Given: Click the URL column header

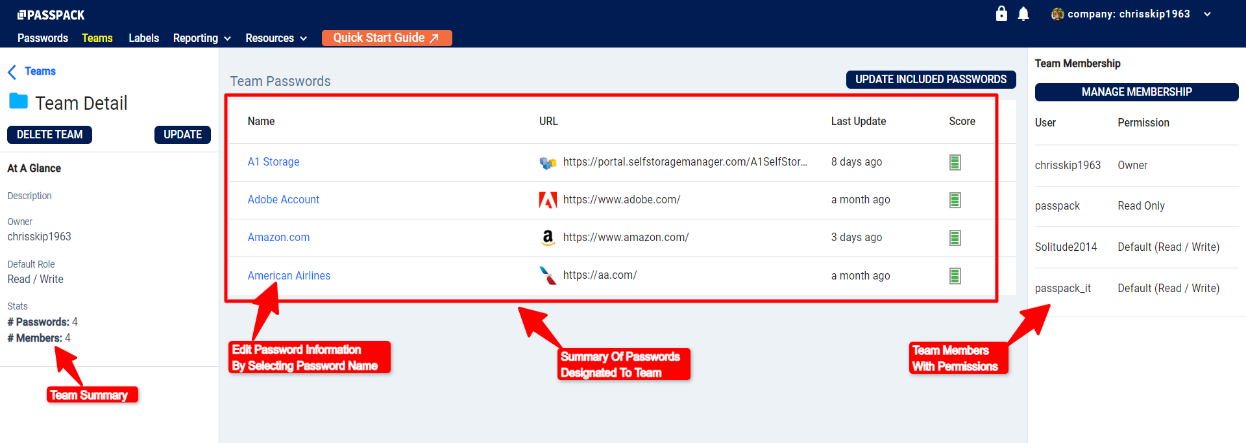Looking at the screenshot, I should [548, 121].
